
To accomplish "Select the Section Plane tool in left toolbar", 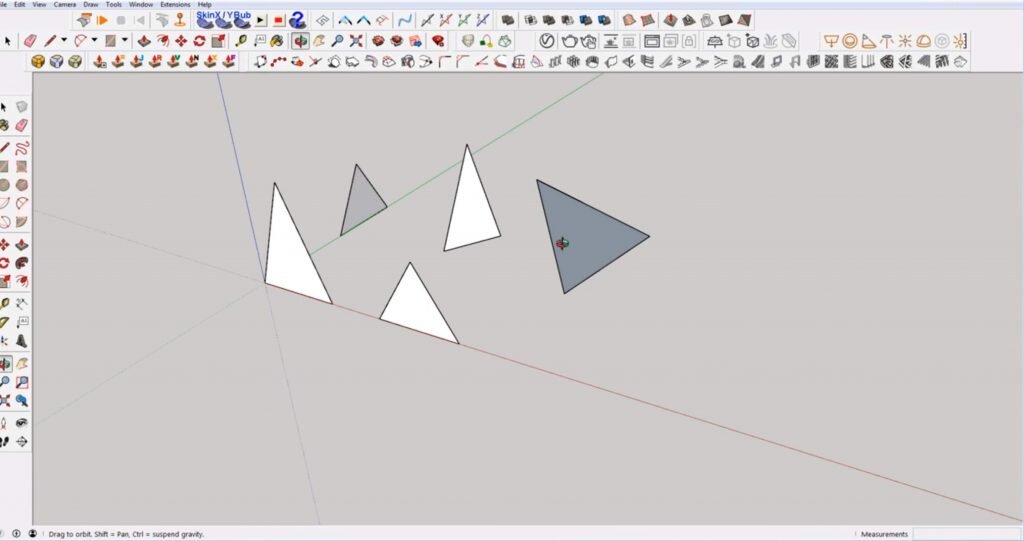I will pos(22,442).
